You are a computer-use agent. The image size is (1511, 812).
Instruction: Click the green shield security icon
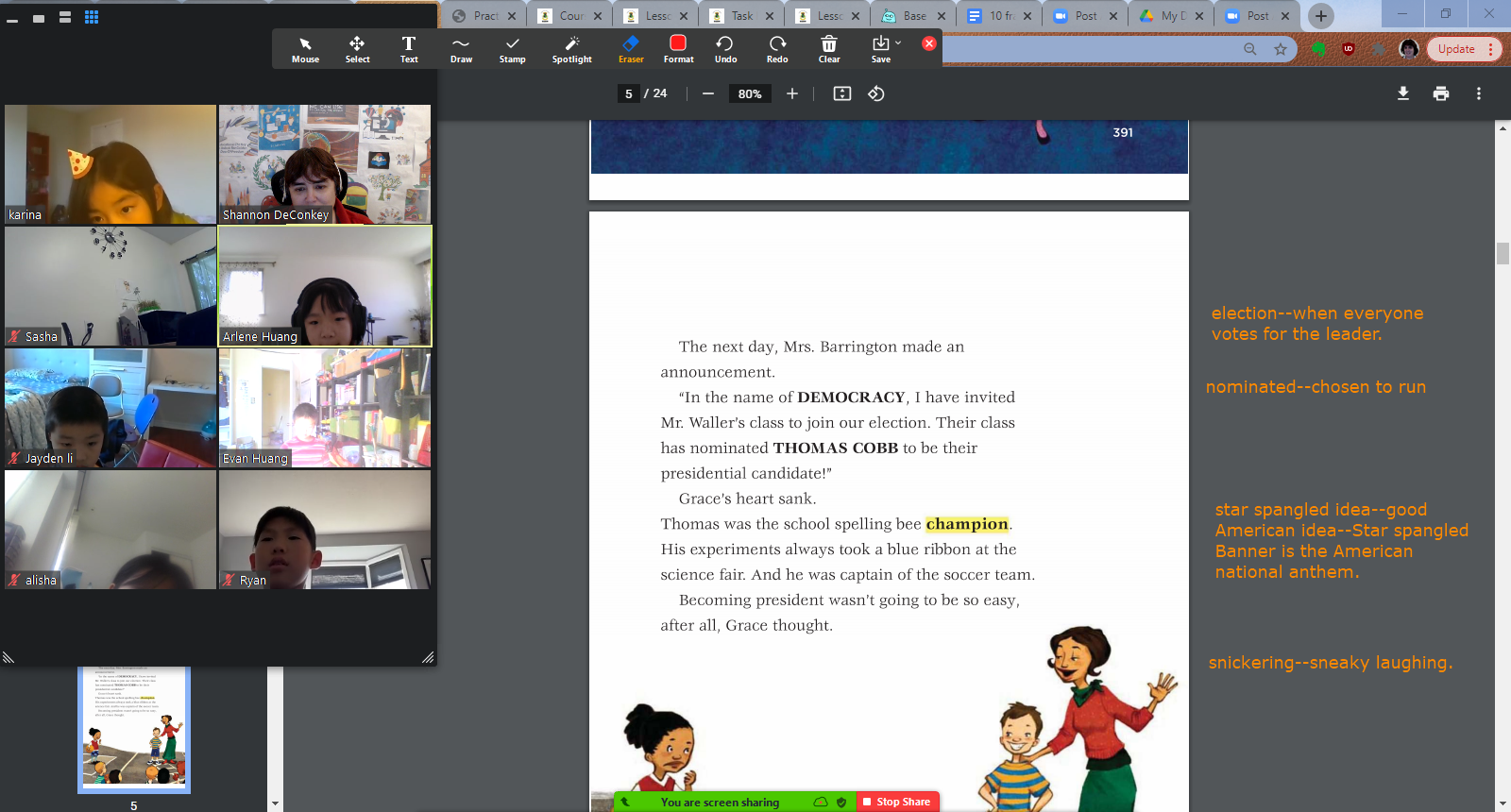[x=841, y=803]
